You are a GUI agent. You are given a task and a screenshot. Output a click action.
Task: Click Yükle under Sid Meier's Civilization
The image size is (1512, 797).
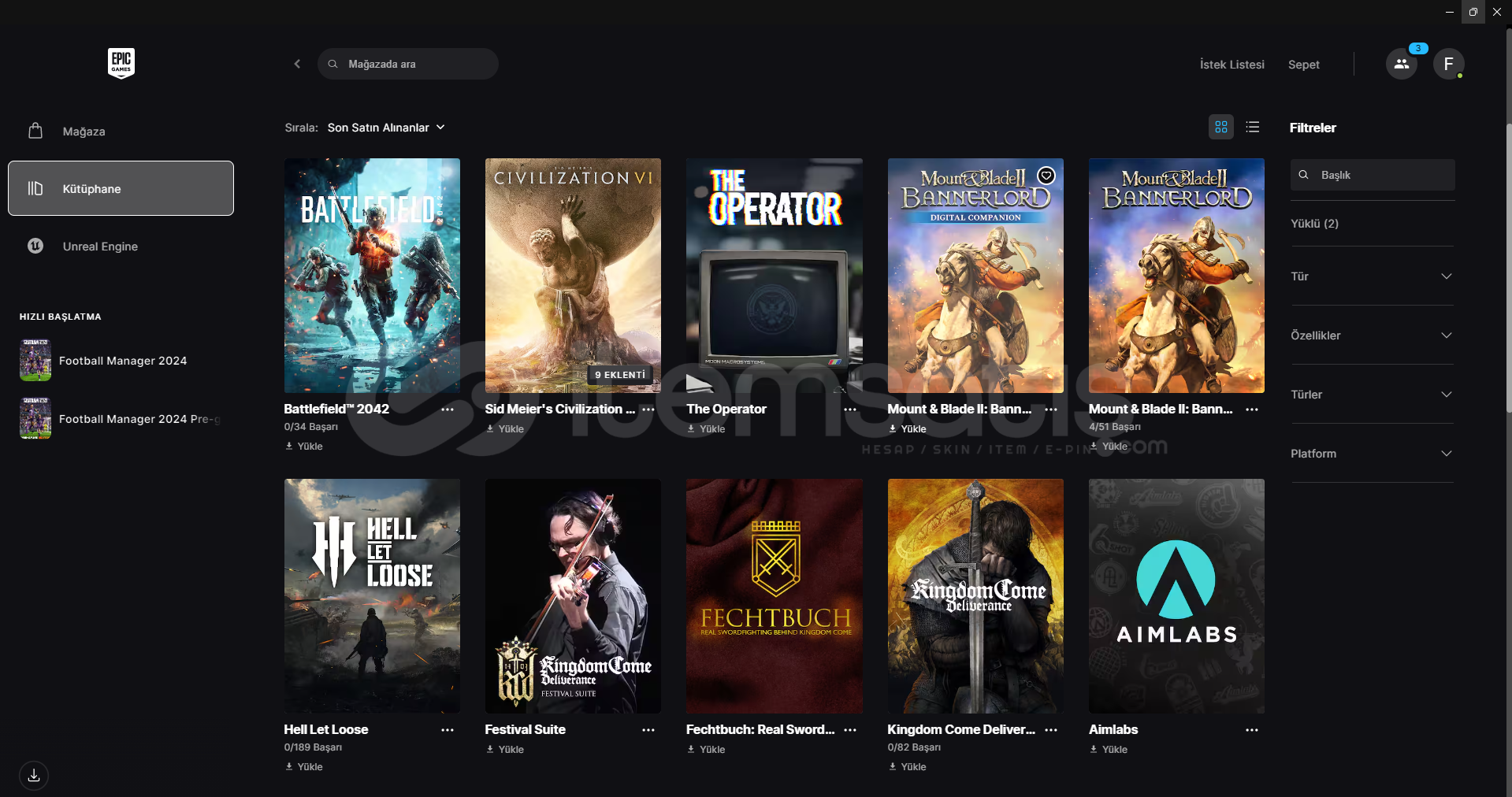pos(505,429)
